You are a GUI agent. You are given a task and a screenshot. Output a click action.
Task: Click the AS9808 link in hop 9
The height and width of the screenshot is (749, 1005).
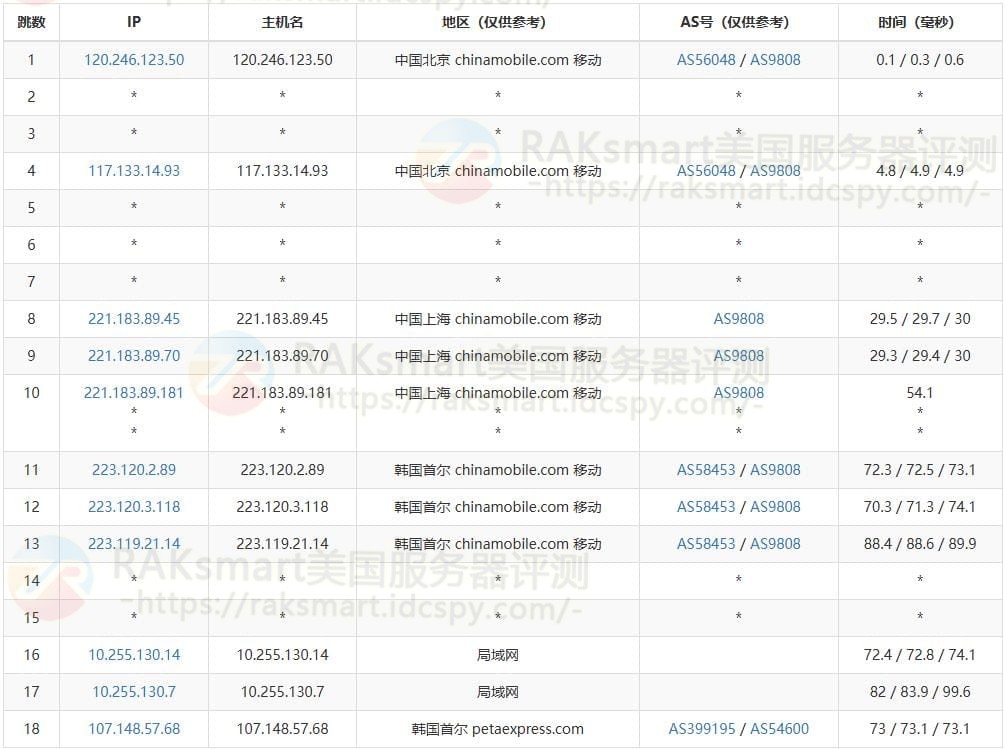pos(738,356)
